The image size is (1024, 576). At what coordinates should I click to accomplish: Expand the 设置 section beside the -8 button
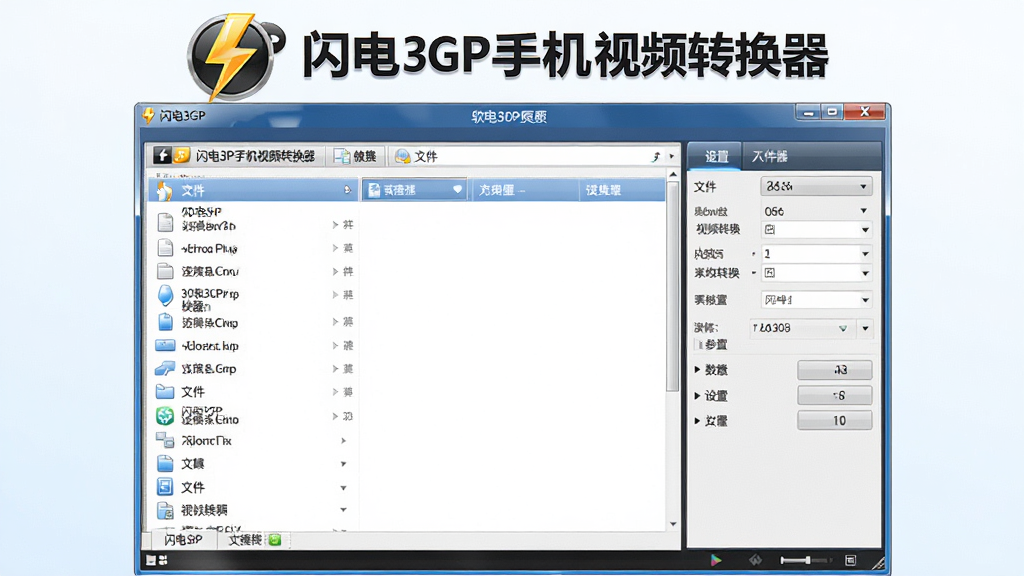coord(697,396)
